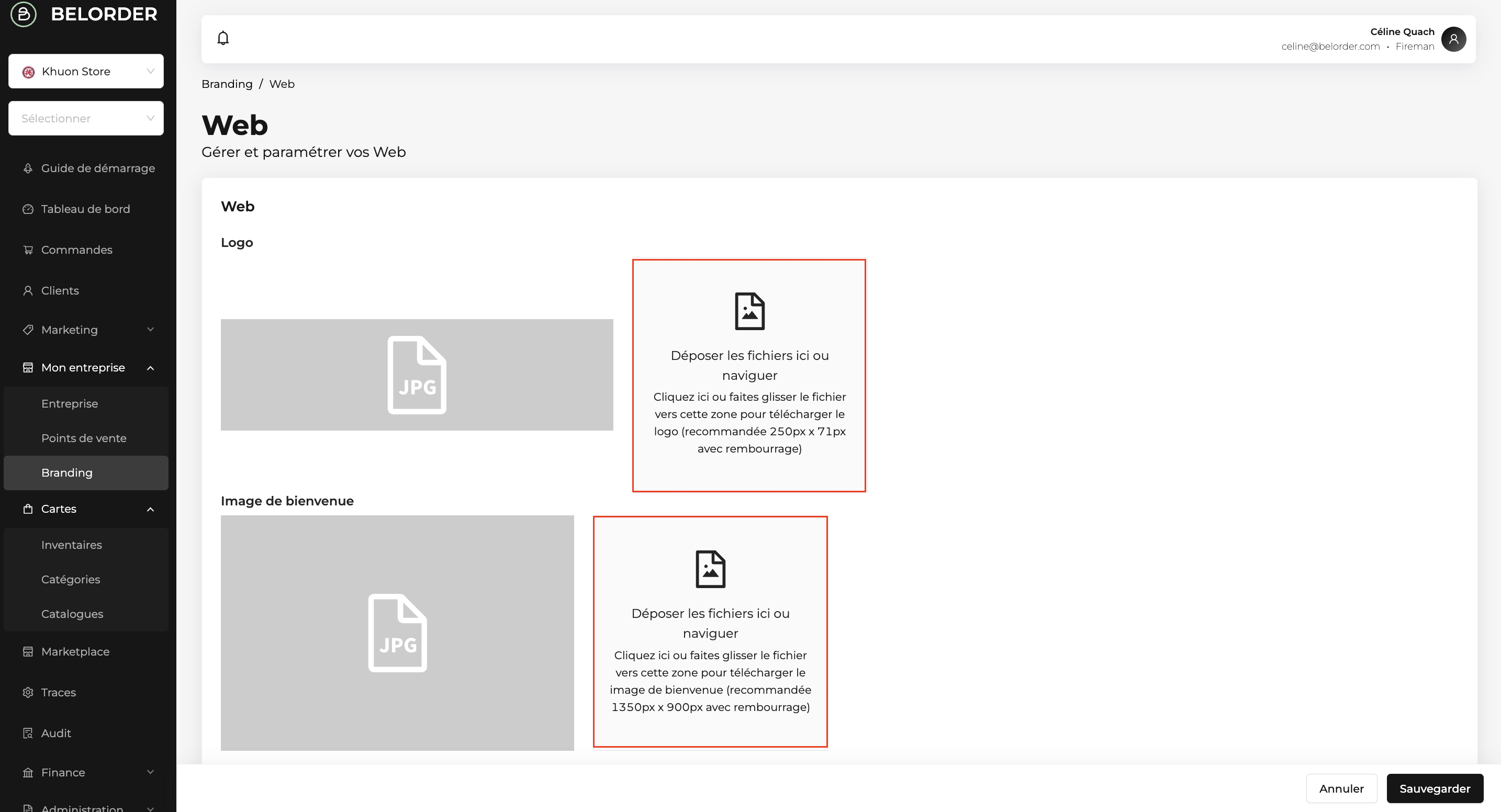Open the notifications bell
Viewport: 1501px width, 812px height.
point(223,38)
